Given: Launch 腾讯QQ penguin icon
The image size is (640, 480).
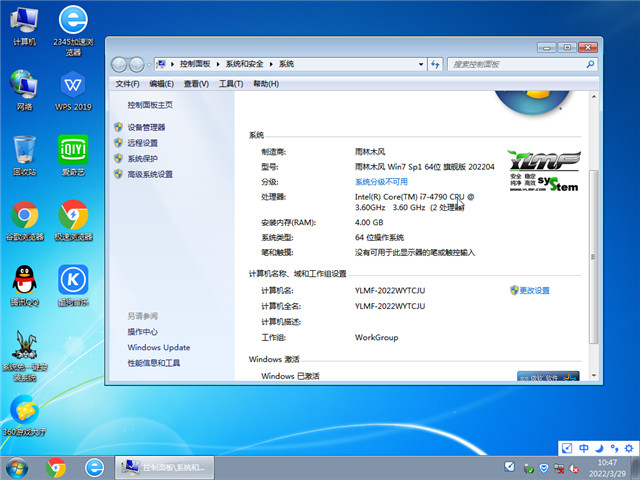Looking at the screenshot, I should pyautogui.click(x=24, y=286).
